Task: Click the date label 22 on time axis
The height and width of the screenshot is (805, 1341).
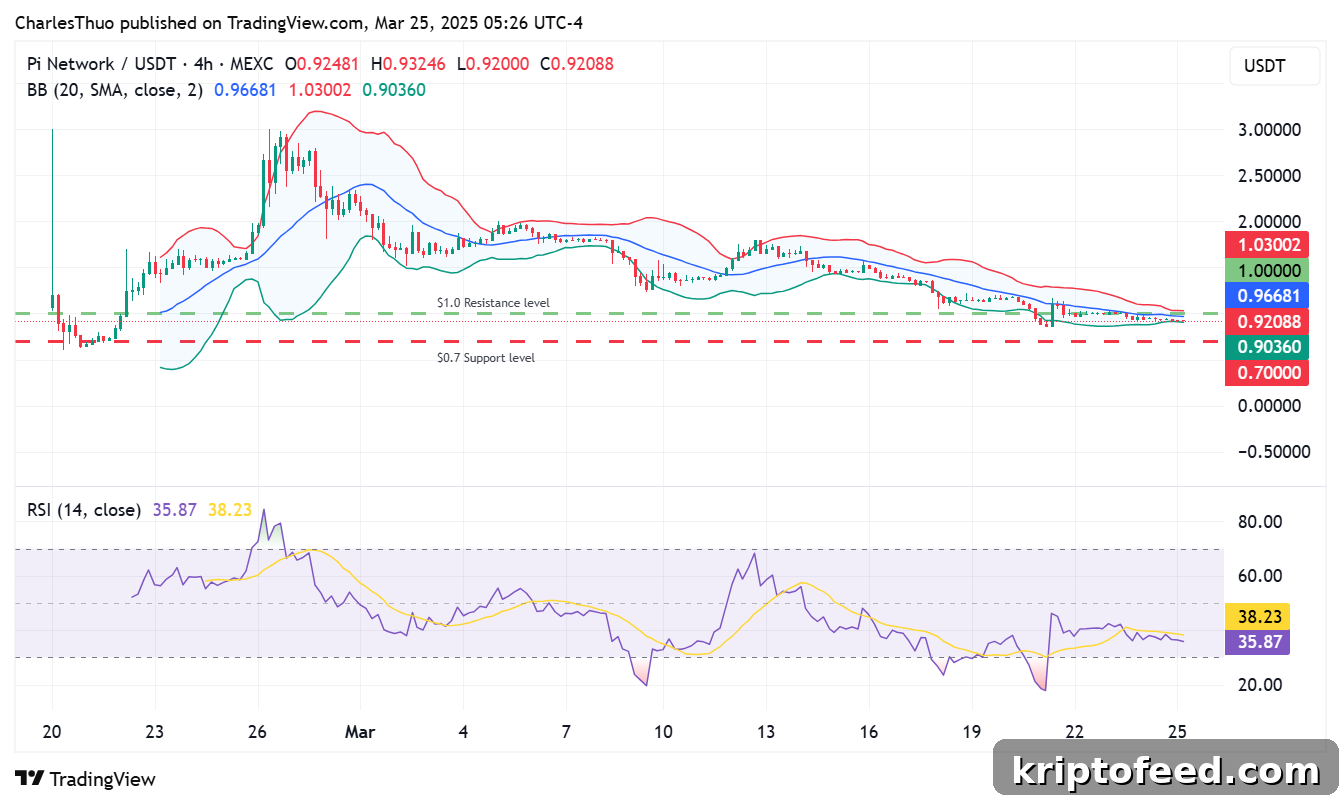Action: pyautogui.click(x=1075, y=732)
